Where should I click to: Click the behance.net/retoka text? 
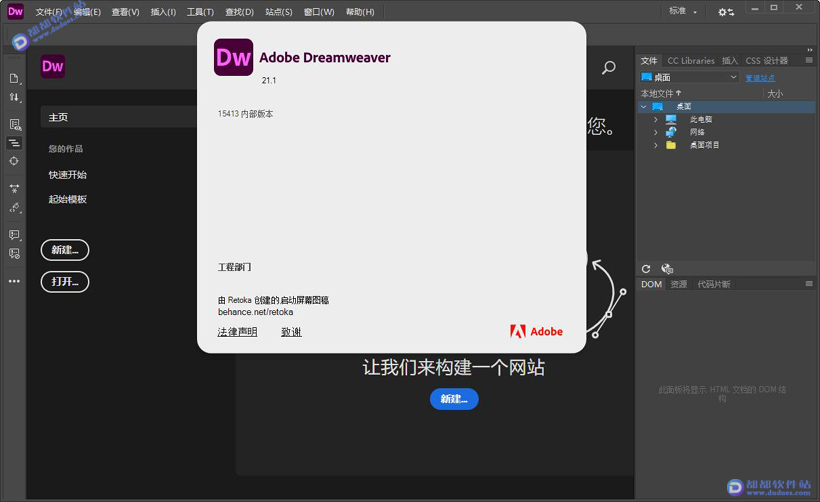(x=256, y=312)
